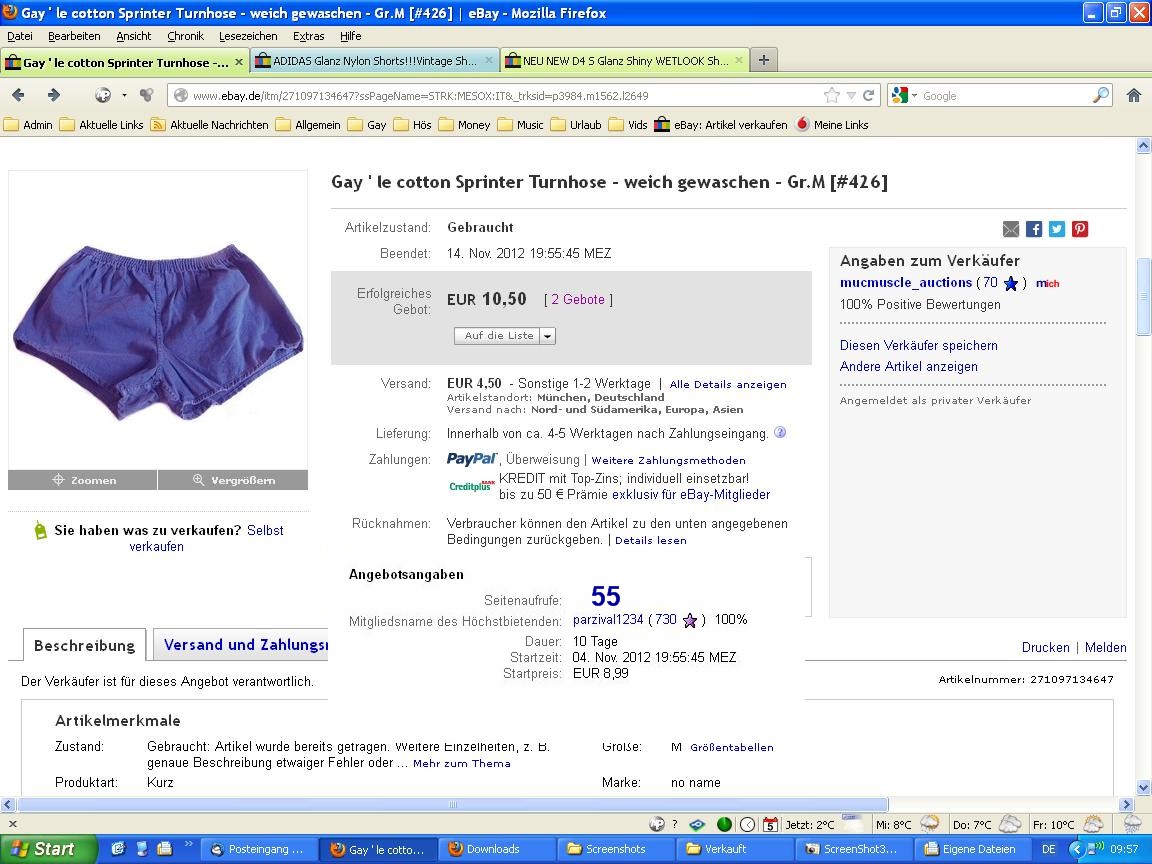This screenshot has width=1152, height=864.
Task: Click the delivery info help icon
Action: pos(780,433)
